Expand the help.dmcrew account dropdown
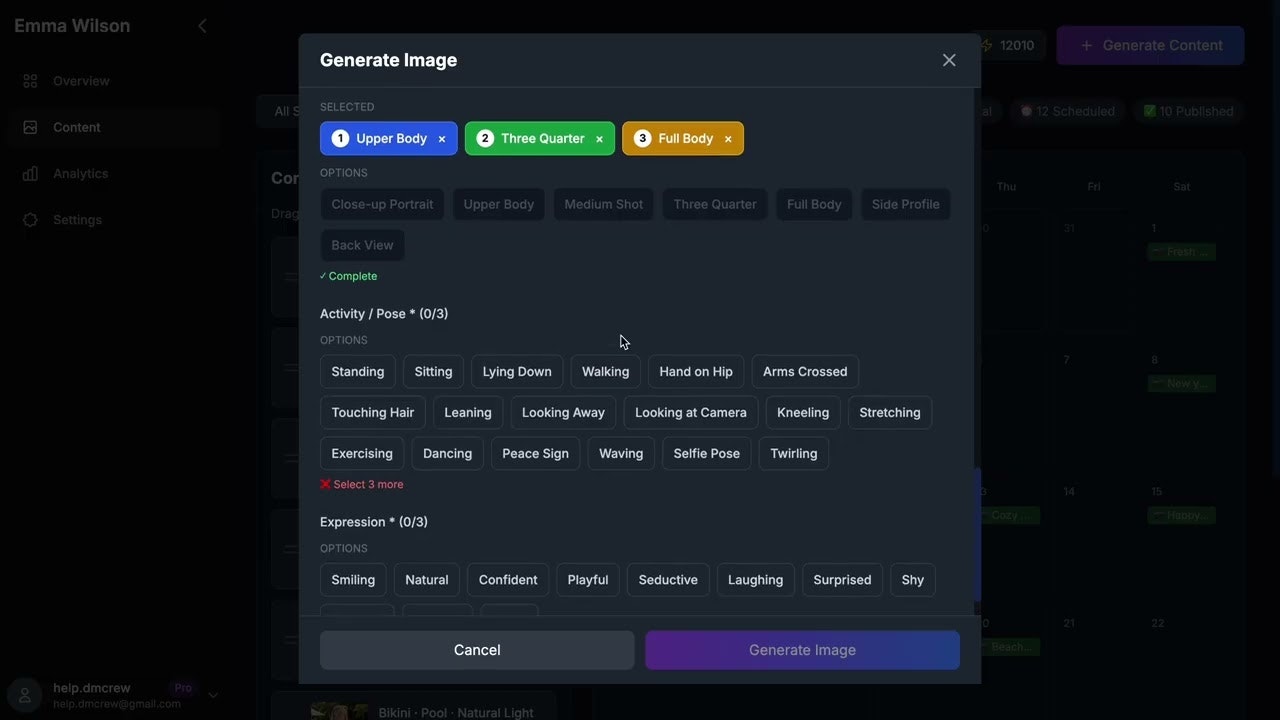Image resolution: width=1280 pixels, height=720 pixels. 211,692
